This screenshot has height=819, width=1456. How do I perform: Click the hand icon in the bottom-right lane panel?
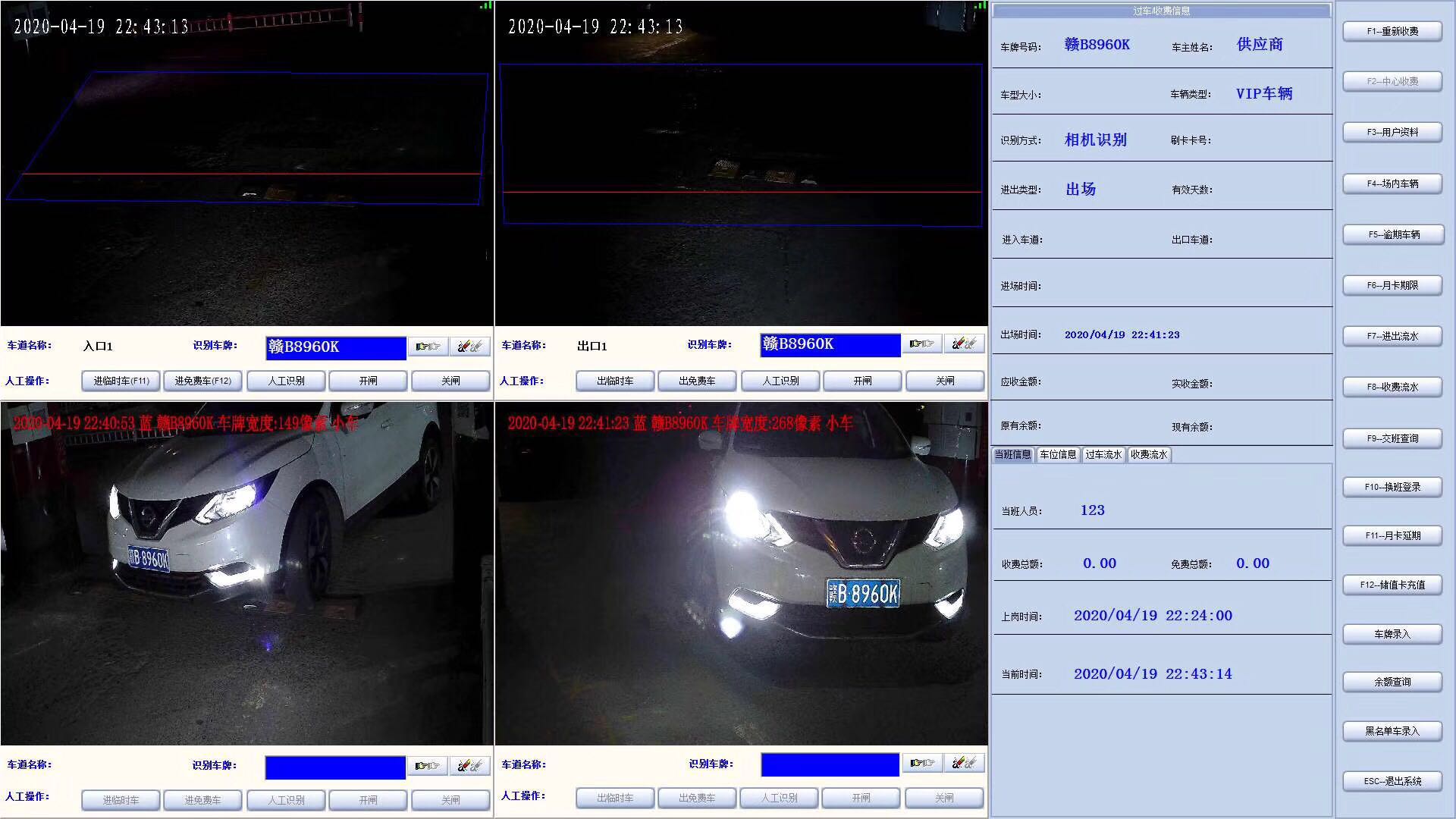(921, 763)
